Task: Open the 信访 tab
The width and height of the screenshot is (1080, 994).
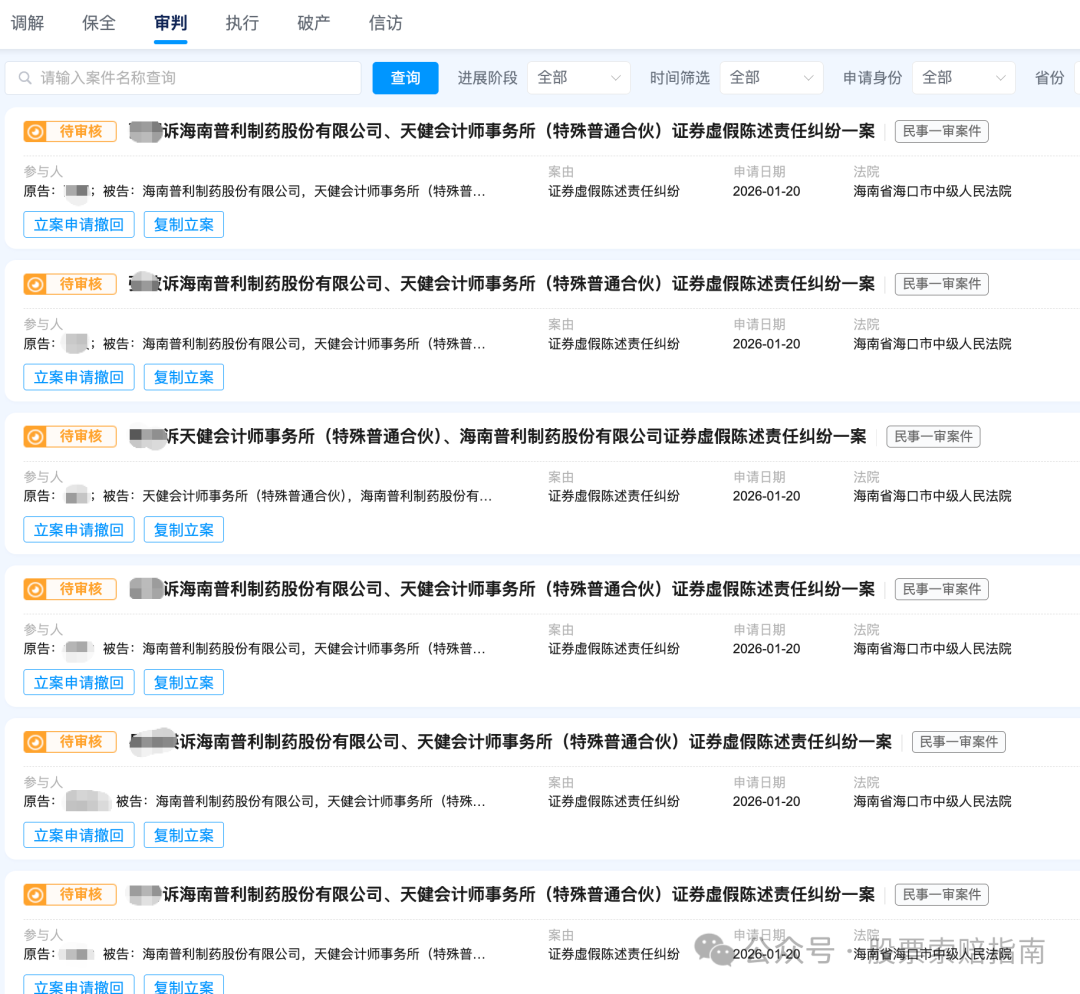Action: pos(385,22)
